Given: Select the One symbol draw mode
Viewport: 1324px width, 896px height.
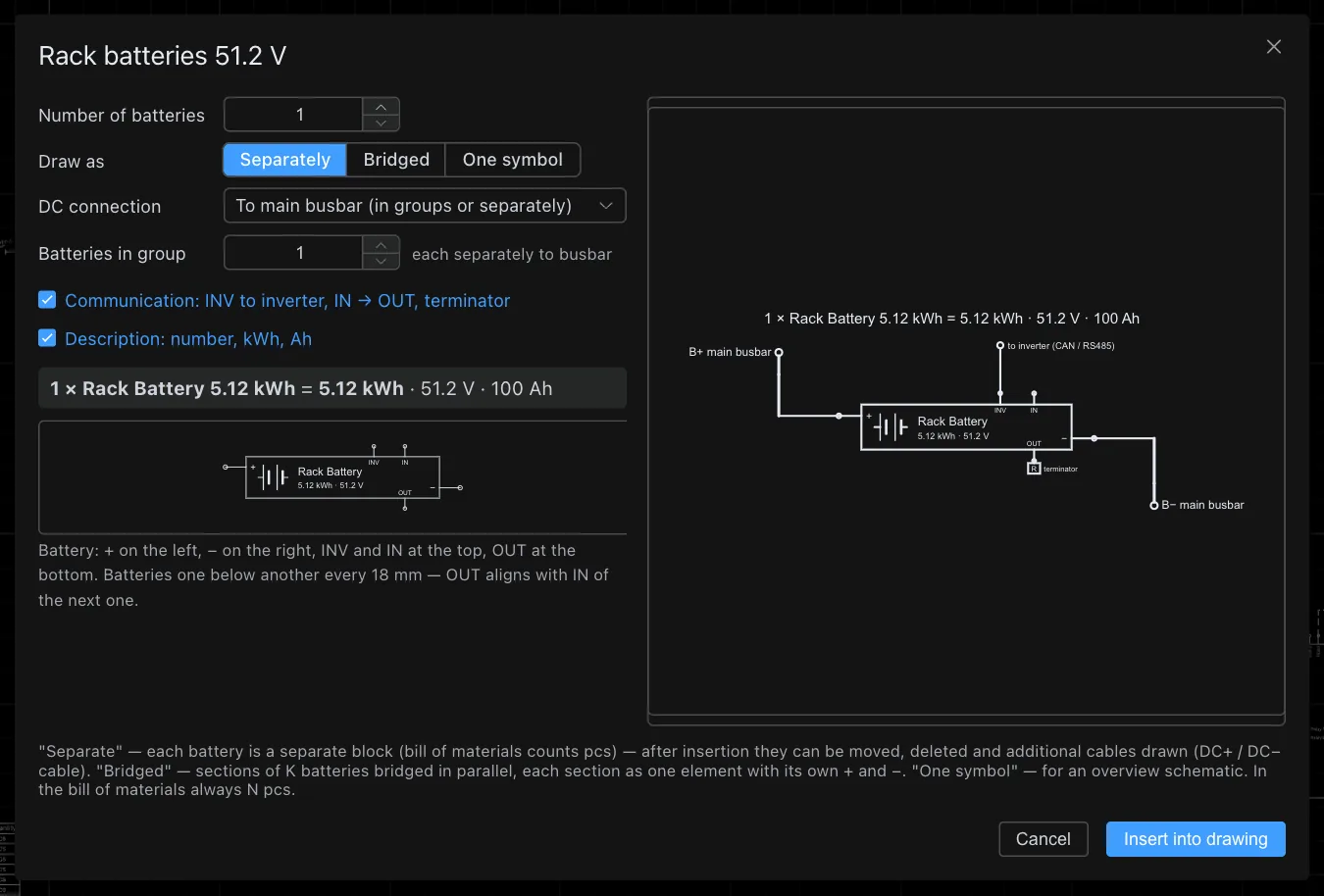Looking at the screenshot, I should 513,160.
